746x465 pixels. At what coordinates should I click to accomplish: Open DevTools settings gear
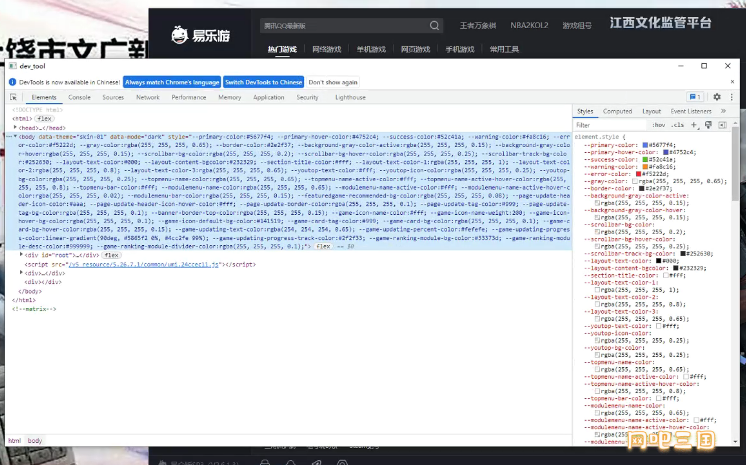(x=717, y=97)
